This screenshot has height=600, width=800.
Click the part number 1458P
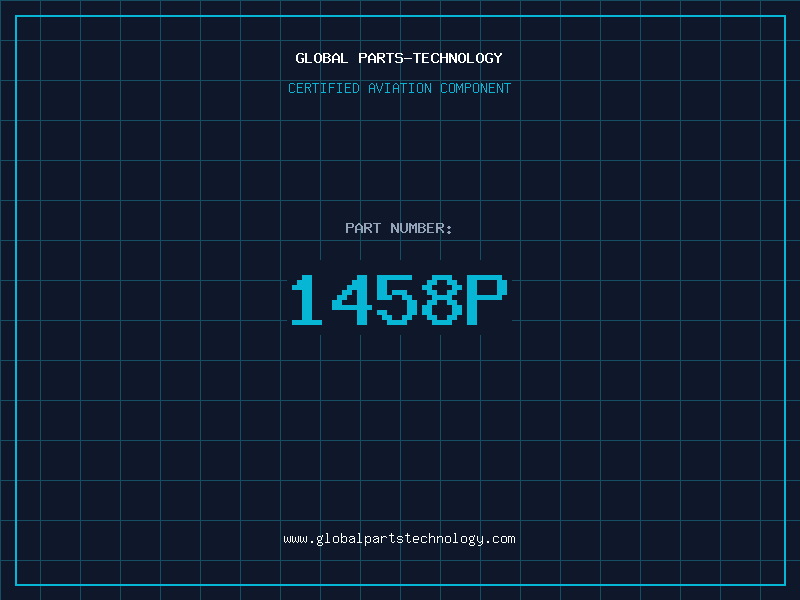coord(399,299)
